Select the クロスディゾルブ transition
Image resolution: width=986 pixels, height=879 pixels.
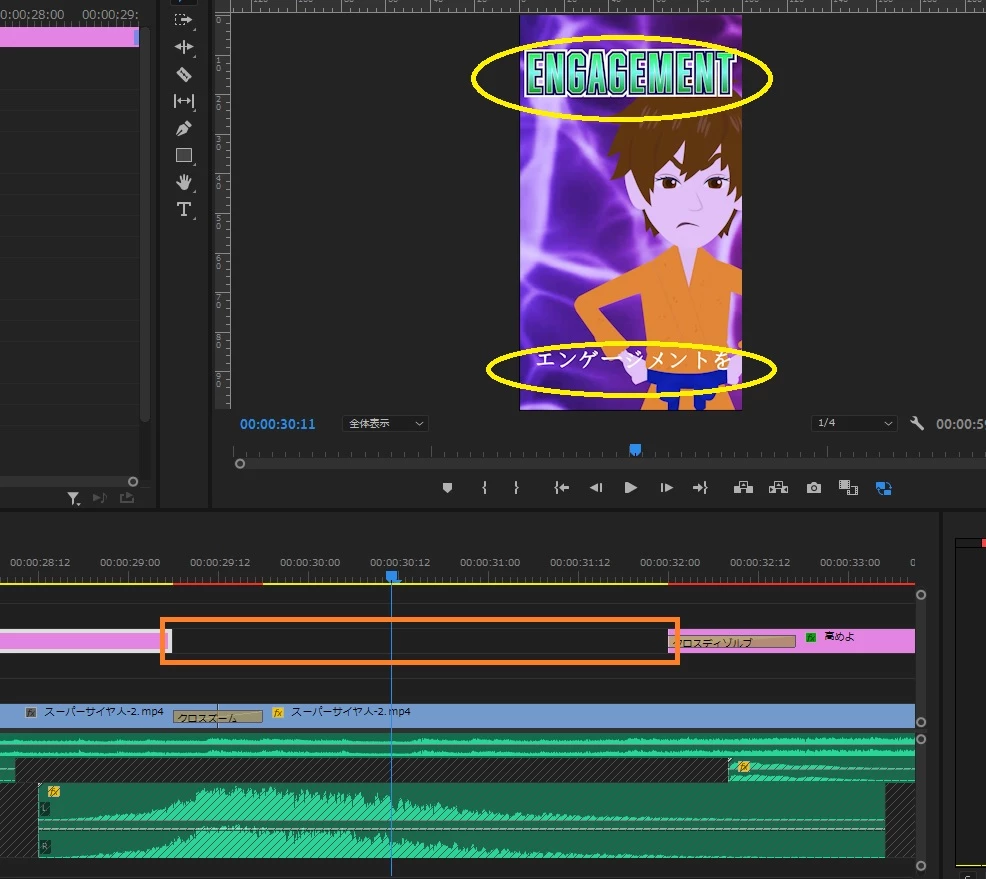[x=733, y=642]
